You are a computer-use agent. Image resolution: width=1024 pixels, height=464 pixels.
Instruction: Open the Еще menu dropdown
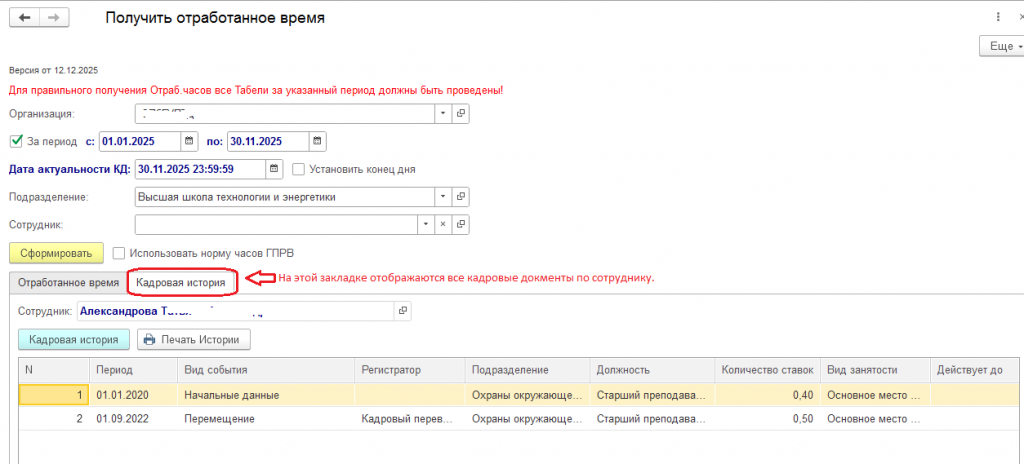click(x=1000, y=46)
